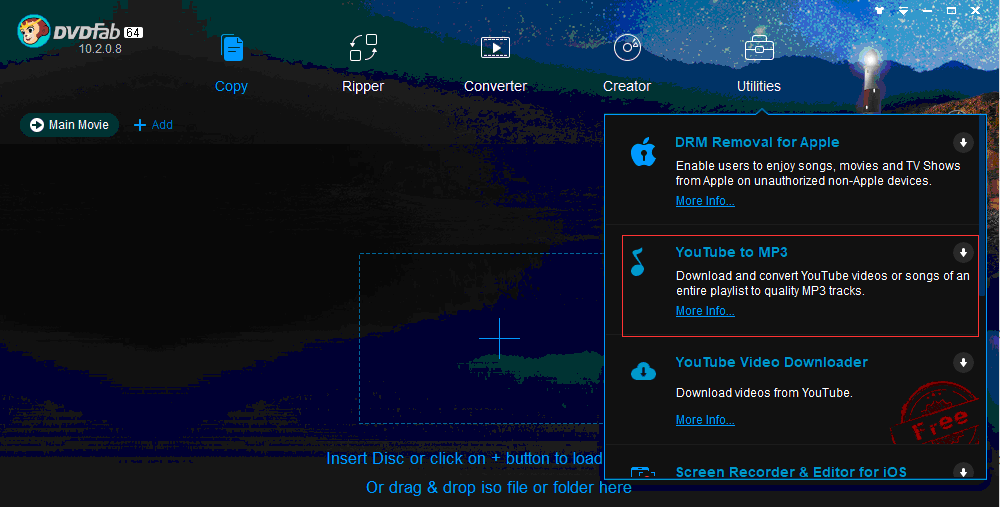Click the download arrow for YouTube to MP3
The width and height of the screenshot is (1000, 507).
(x=963, y=253)
